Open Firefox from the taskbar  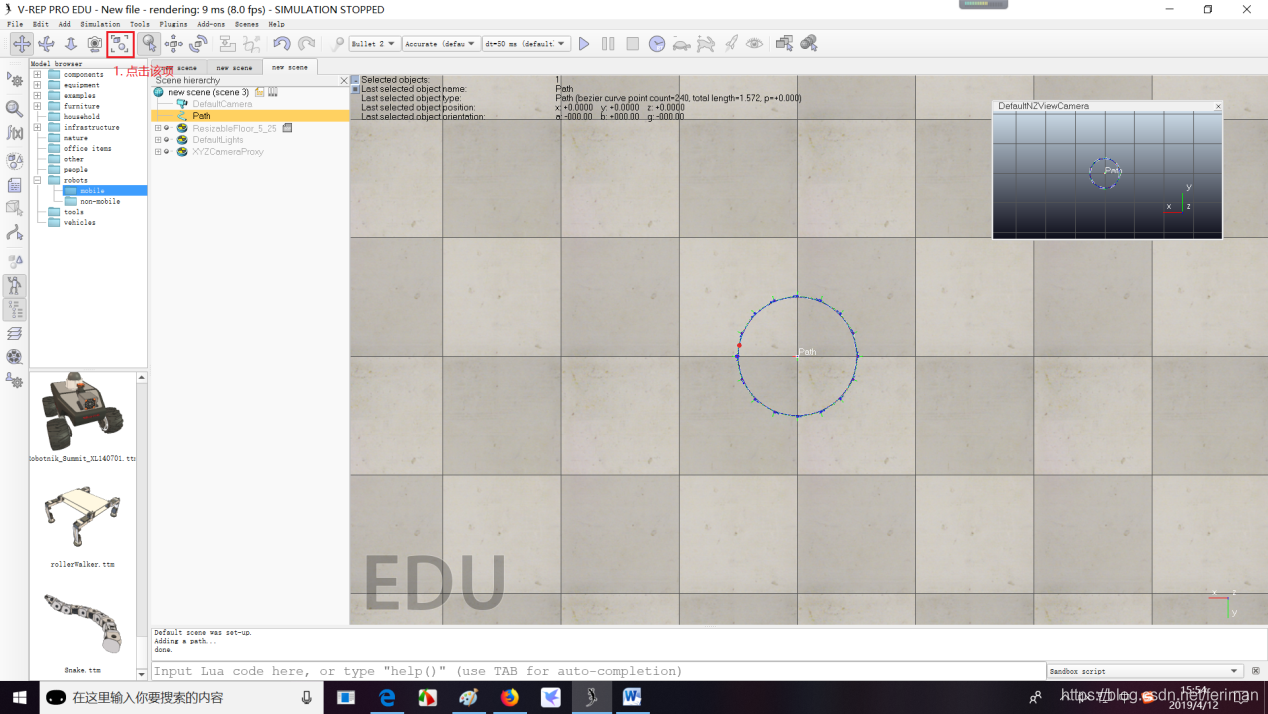tap(510, 697)
